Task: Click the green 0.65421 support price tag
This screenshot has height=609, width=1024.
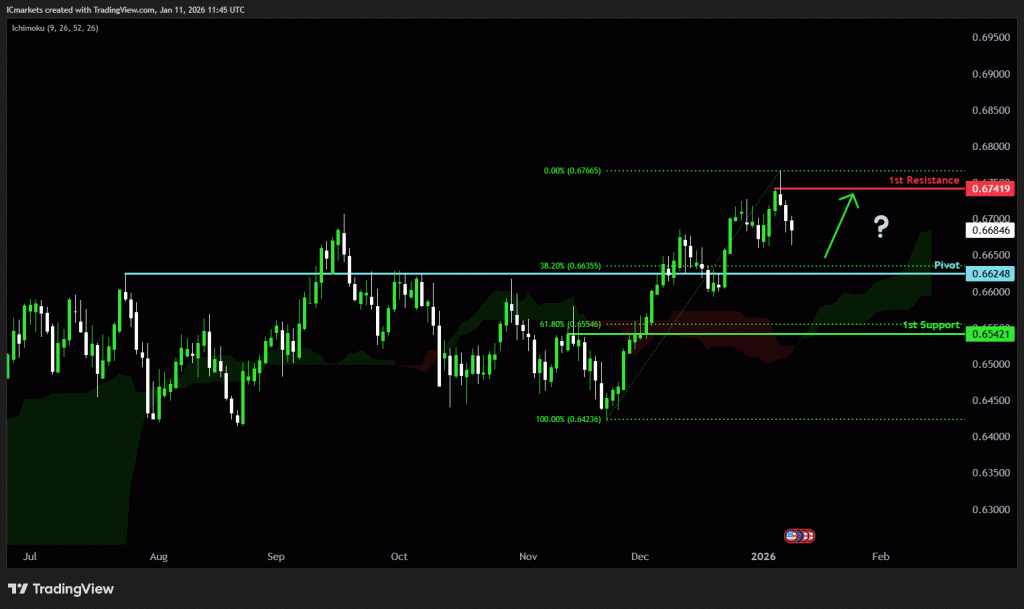Action: click(x=991, y=334)
